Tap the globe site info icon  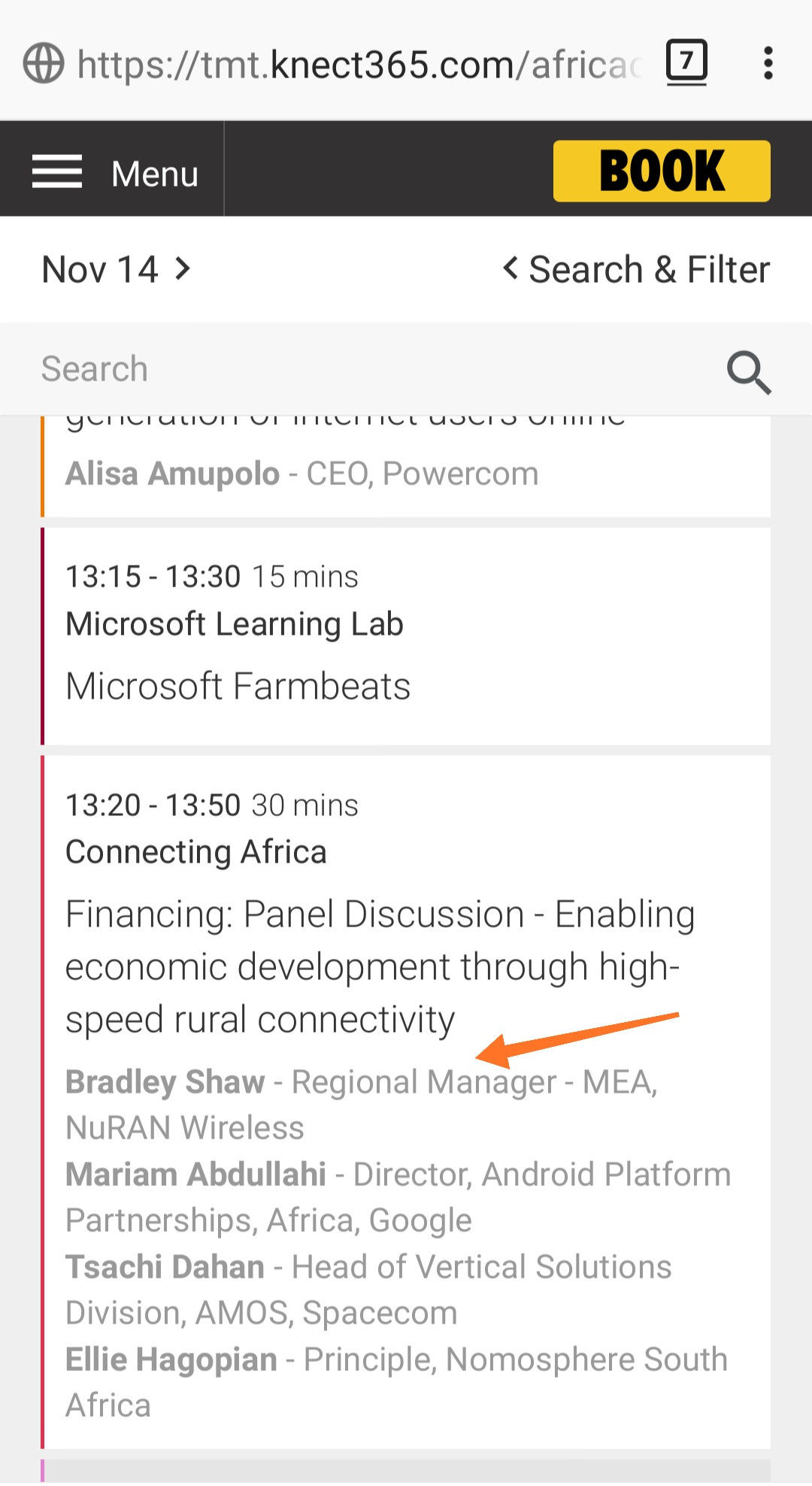tap(44, 63)
